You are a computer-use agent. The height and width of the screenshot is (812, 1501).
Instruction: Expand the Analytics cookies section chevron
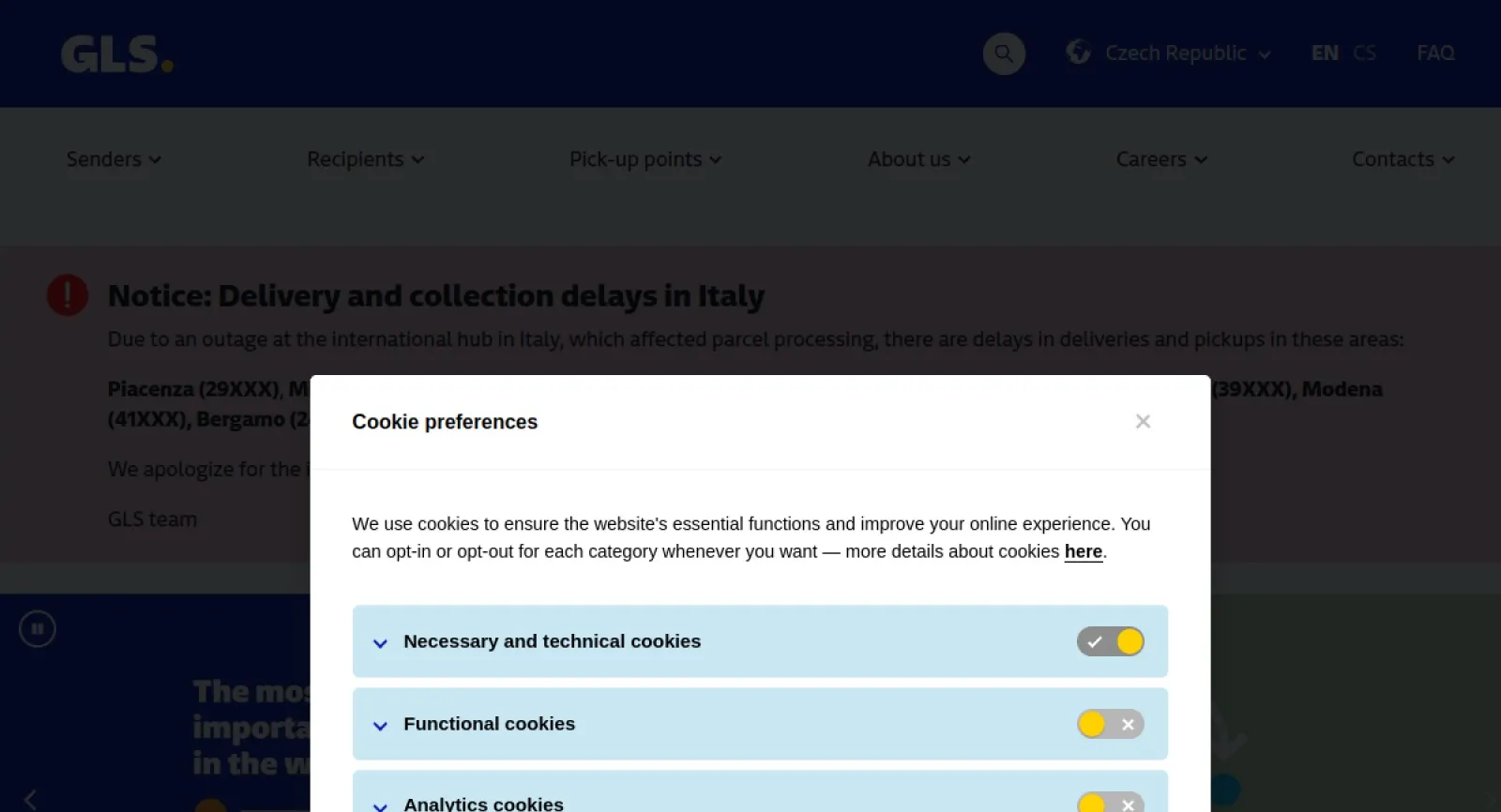(x=380, y=805)
